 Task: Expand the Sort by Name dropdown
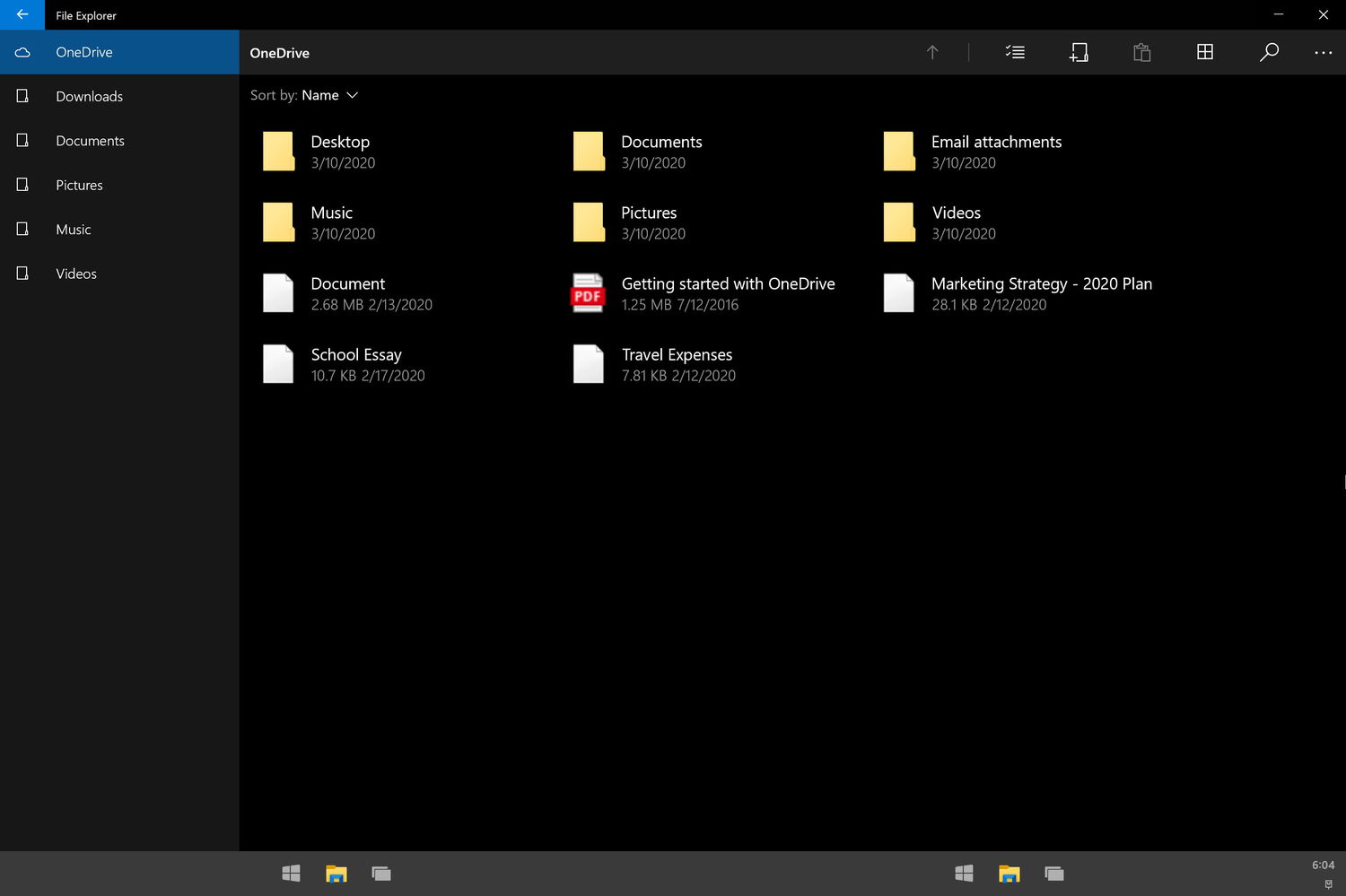(x=319, y=95)
